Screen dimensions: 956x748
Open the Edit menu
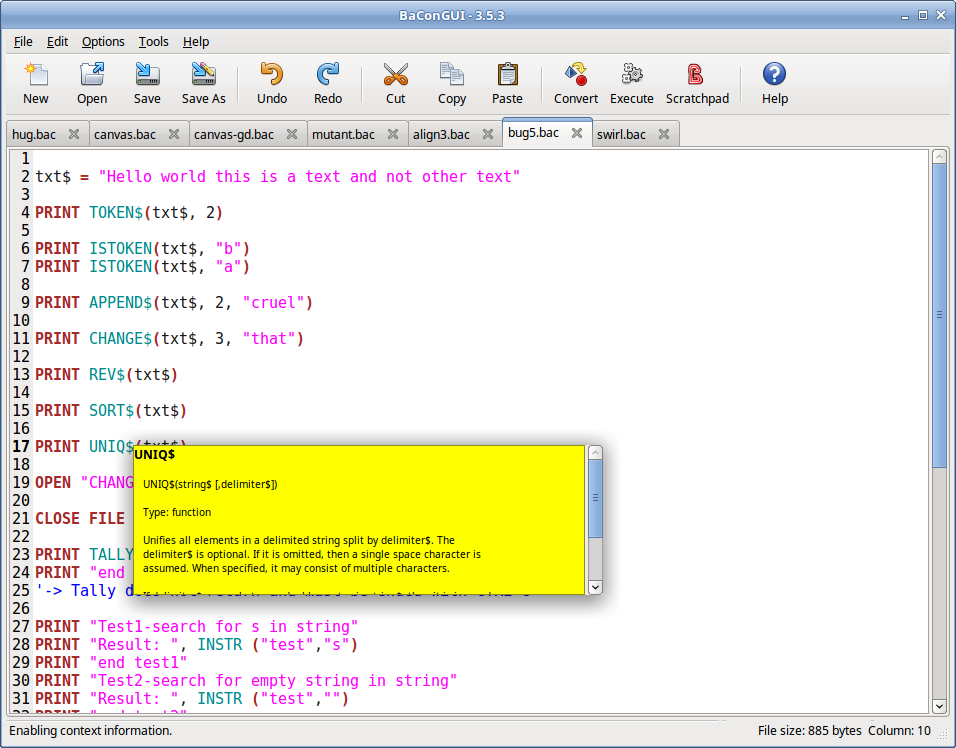click(57, 41)
